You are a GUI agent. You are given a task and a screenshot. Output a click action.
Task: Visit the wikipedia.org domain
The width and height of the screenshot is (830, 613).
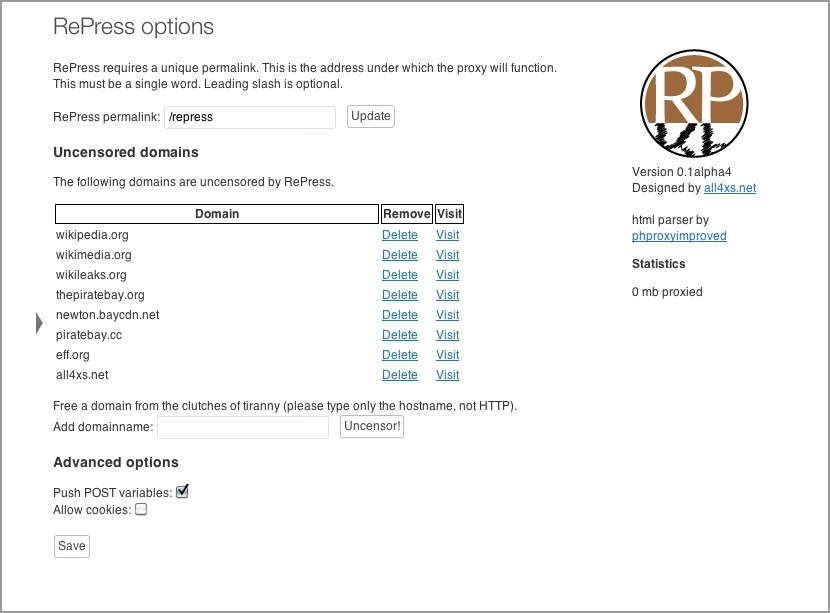447,235
